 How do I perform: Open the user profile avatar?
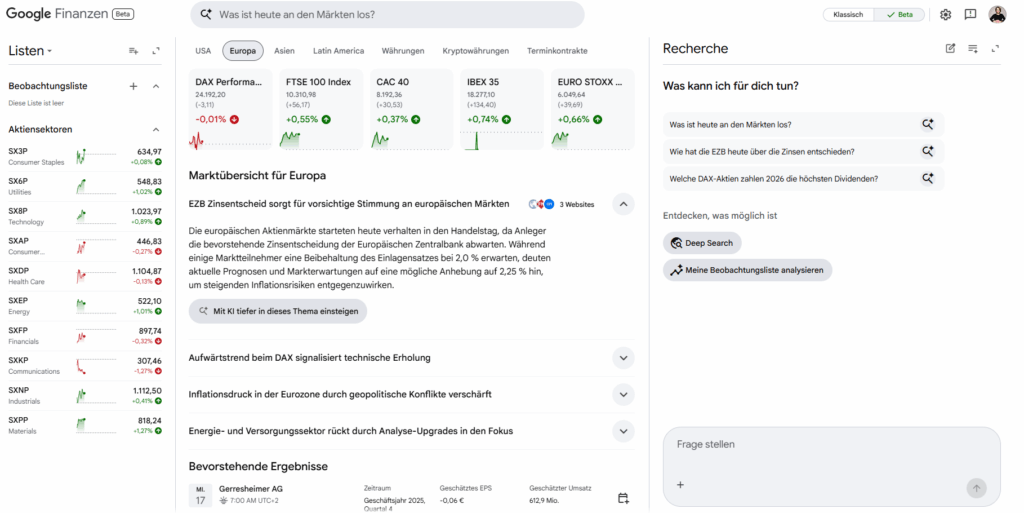(x=997, y=14)
